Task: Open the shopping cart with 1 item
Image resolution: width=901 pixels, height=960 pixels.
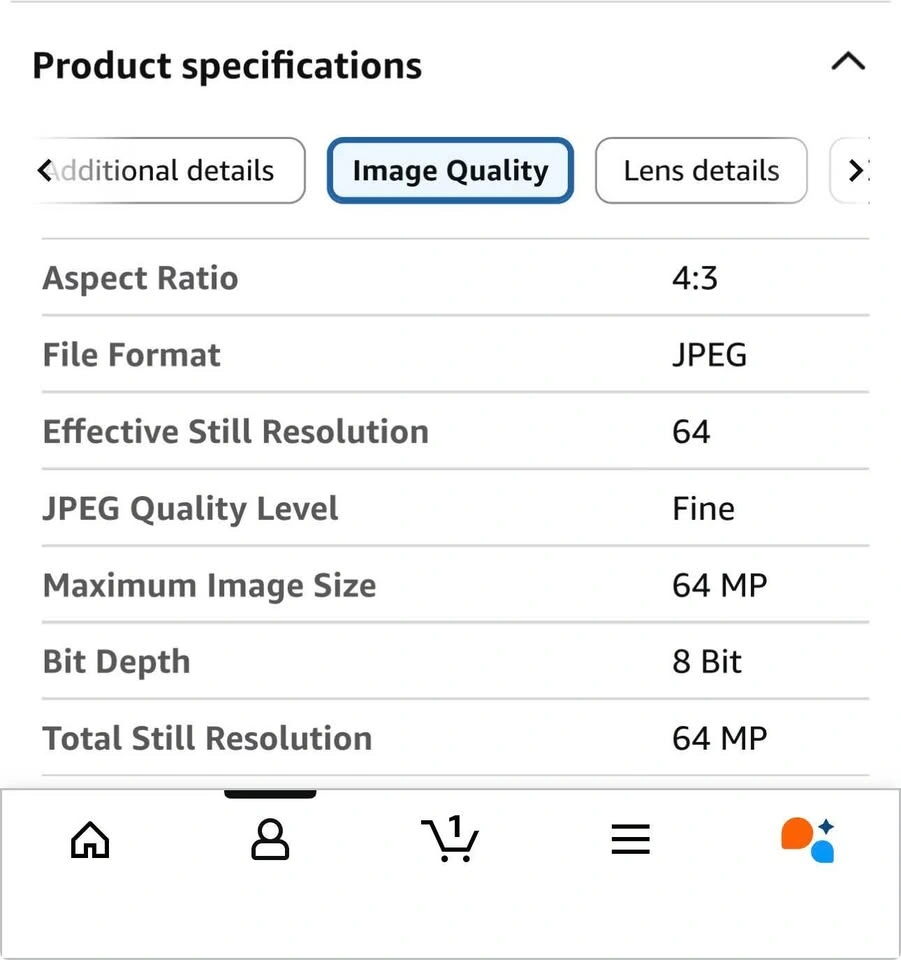Action: (450, 839)
